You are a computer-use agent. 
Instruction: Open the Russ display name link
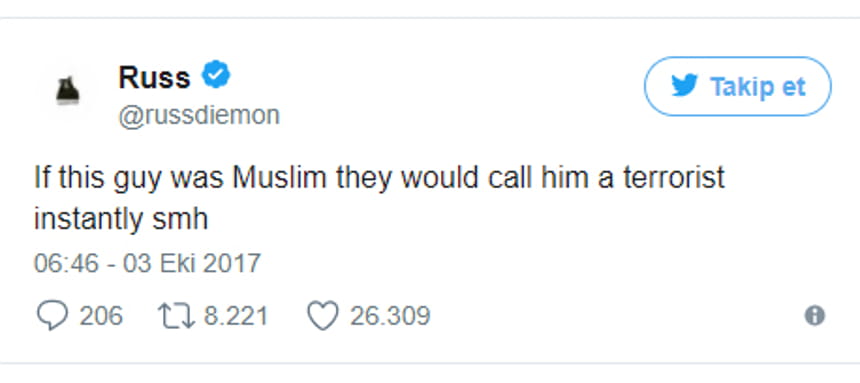coord(154,77)
